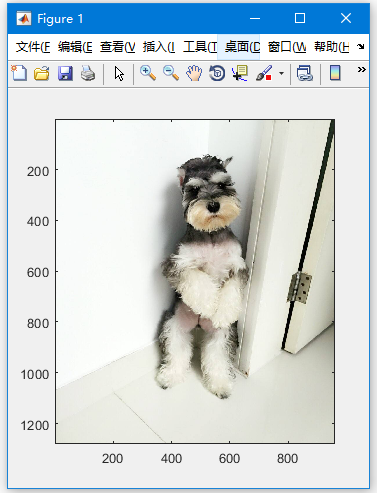Open the 工具 (Tools) menu
The height and width of the screenshot is (493, 377).
(x=200, y=47)
